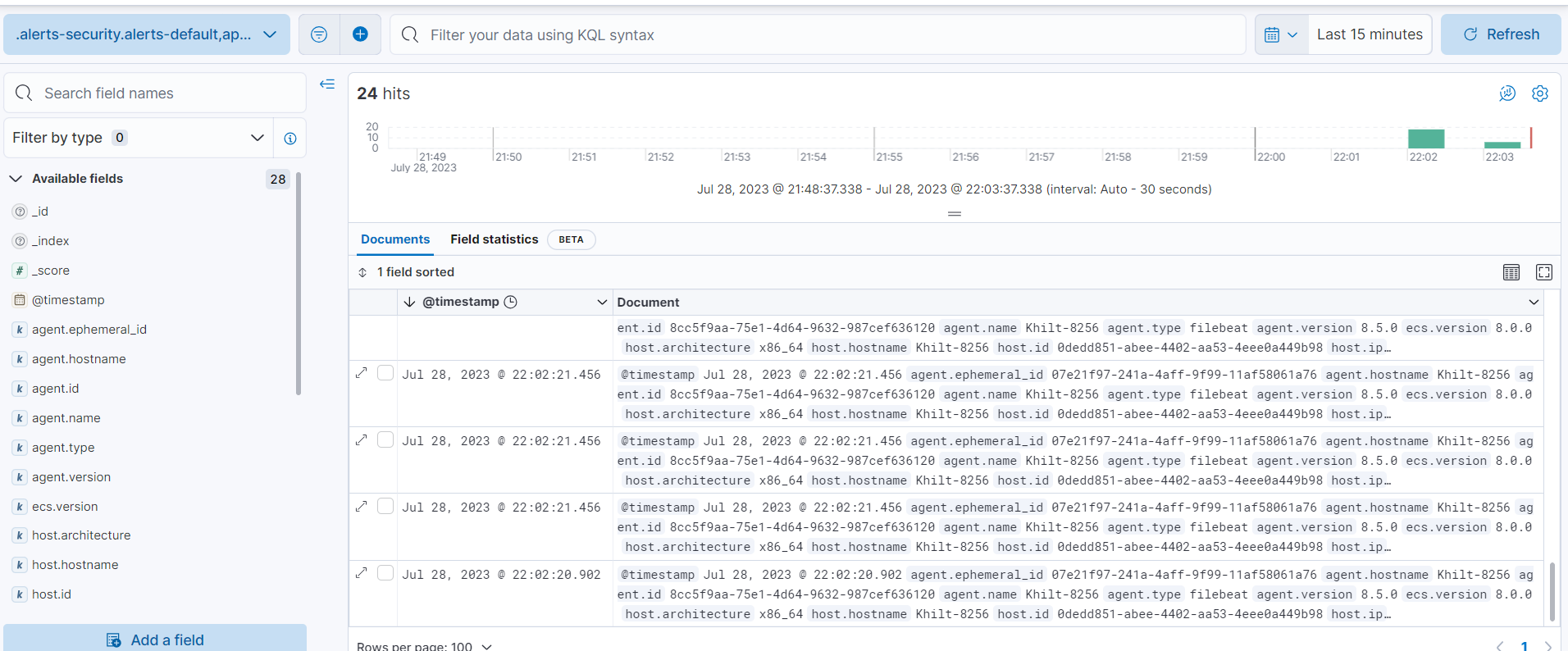Image resolution: width=1568 pixels, height=651 pixels.
Task: Select the agent.name field
Action: tap(66, 418)
